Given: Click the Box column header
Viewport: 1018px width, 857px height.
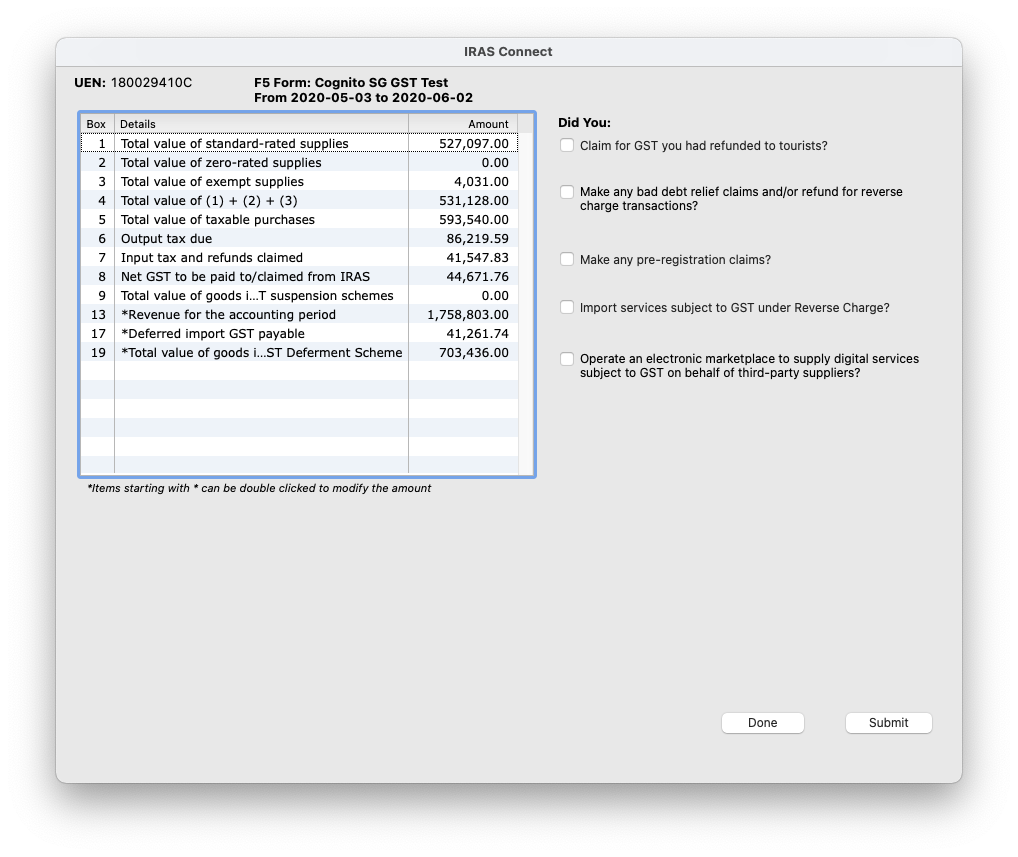Looking at the screenshot, I should (97, 124).
